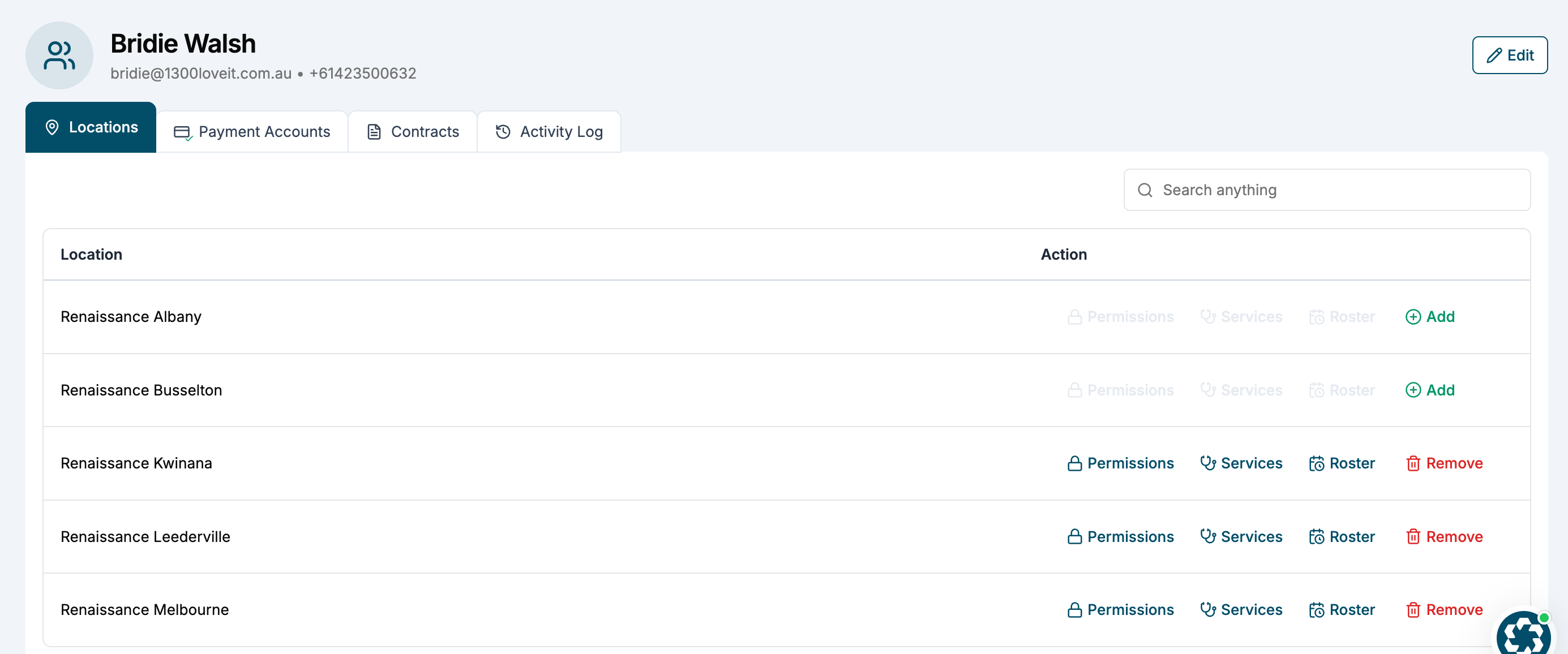1568x654 pixels.
Task: Click the chat widget icon in the corner
Action: coord(1526,633)
